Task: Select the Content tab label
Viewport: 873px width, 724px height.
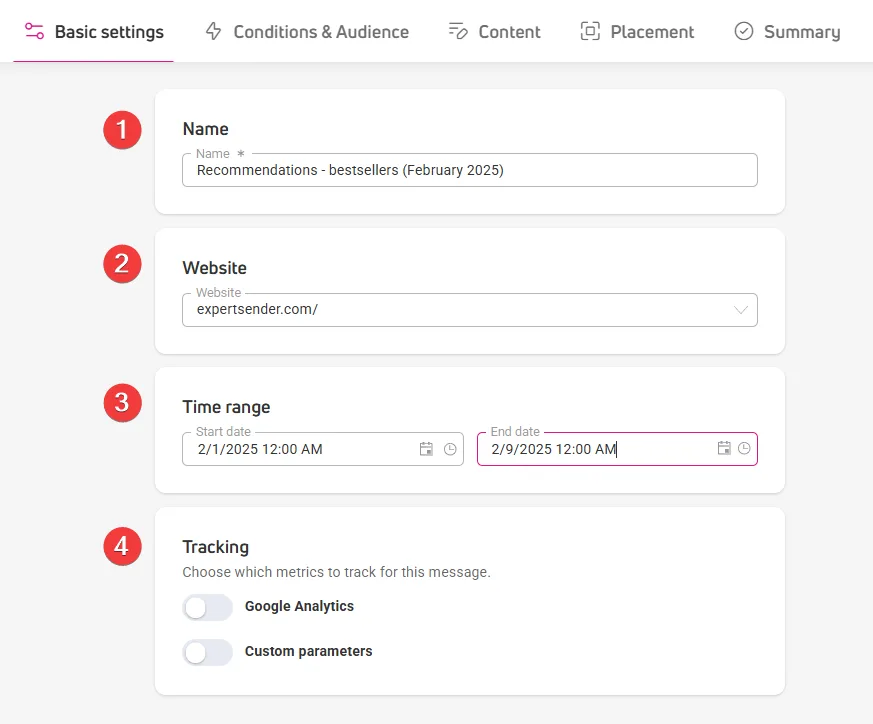Action: pyautogui.click(x=509, y=32)
